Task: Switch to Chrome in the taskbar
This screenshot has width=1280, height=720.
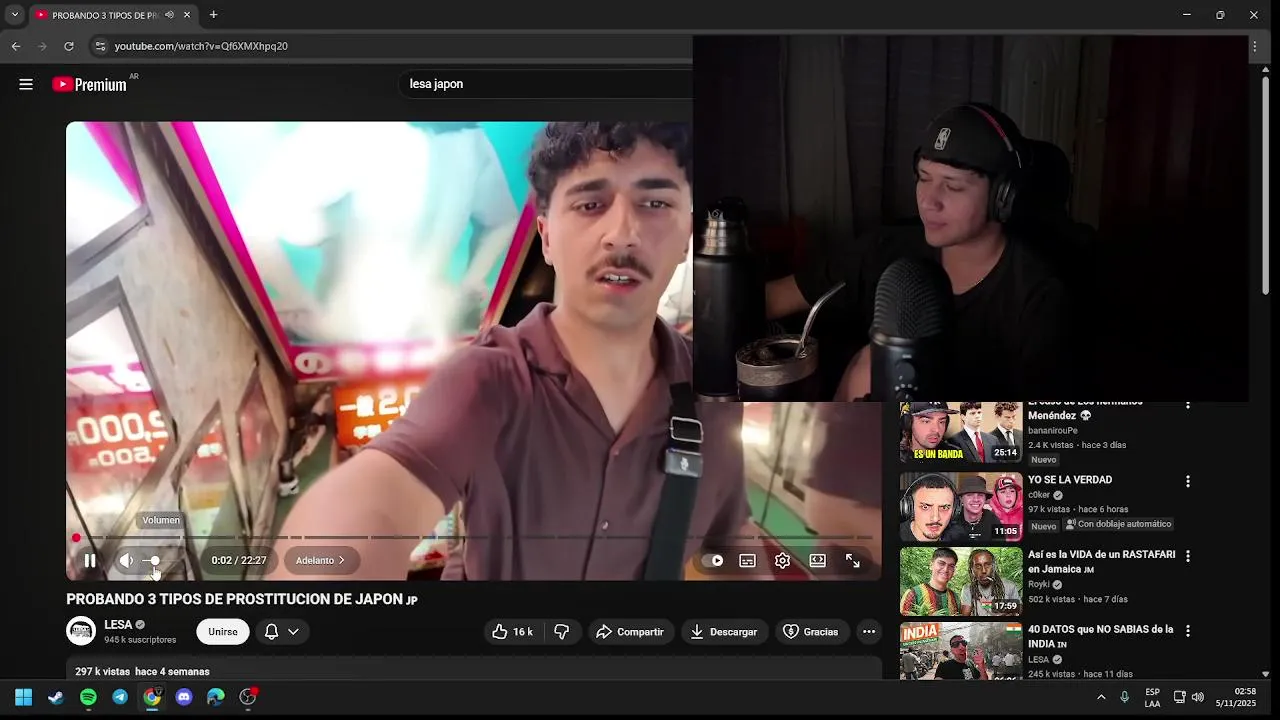Action: click(152, 697)
